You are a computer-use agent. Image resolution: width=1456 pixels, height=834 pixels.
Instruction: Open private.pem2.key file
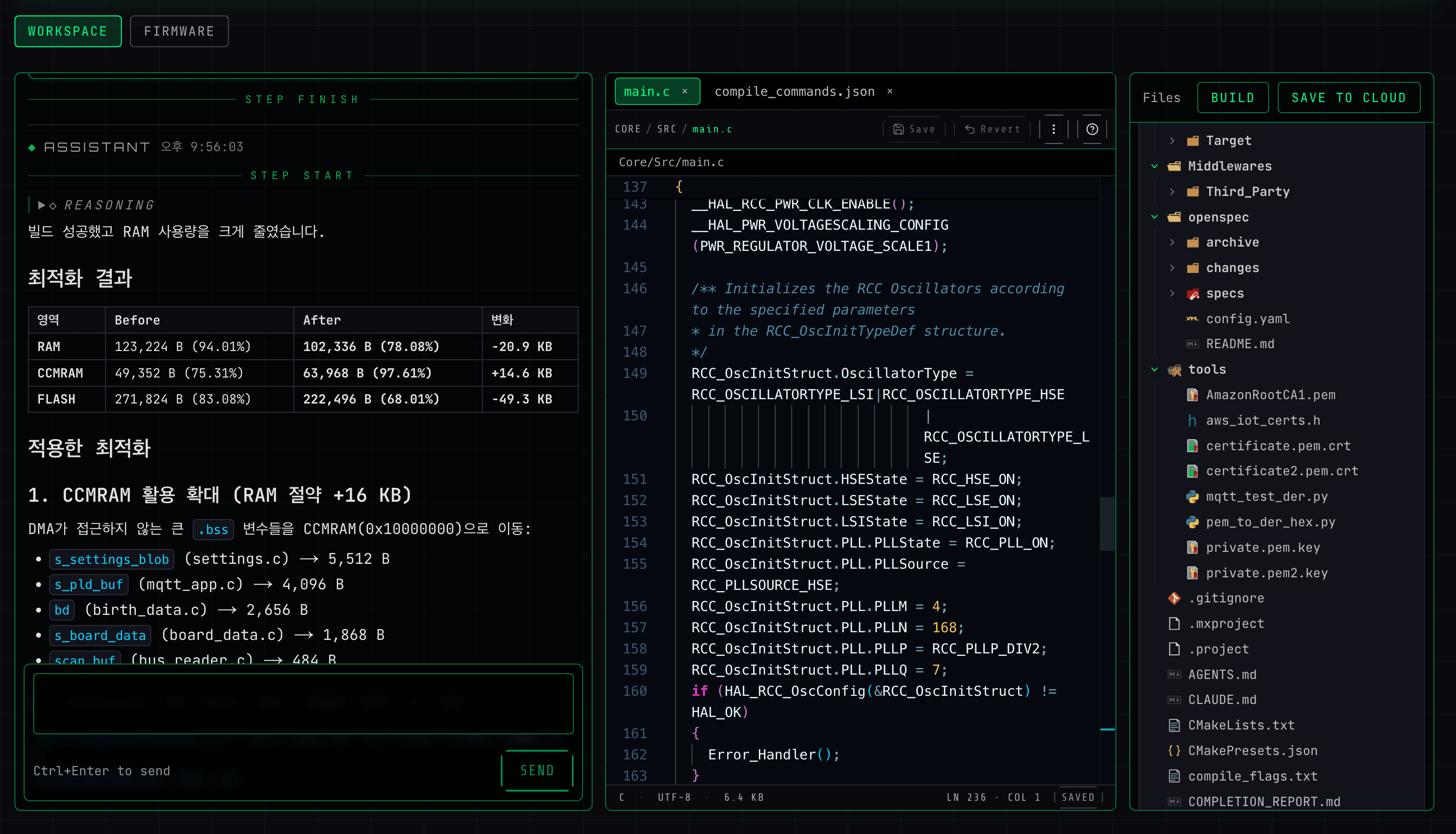(1266, 573)
